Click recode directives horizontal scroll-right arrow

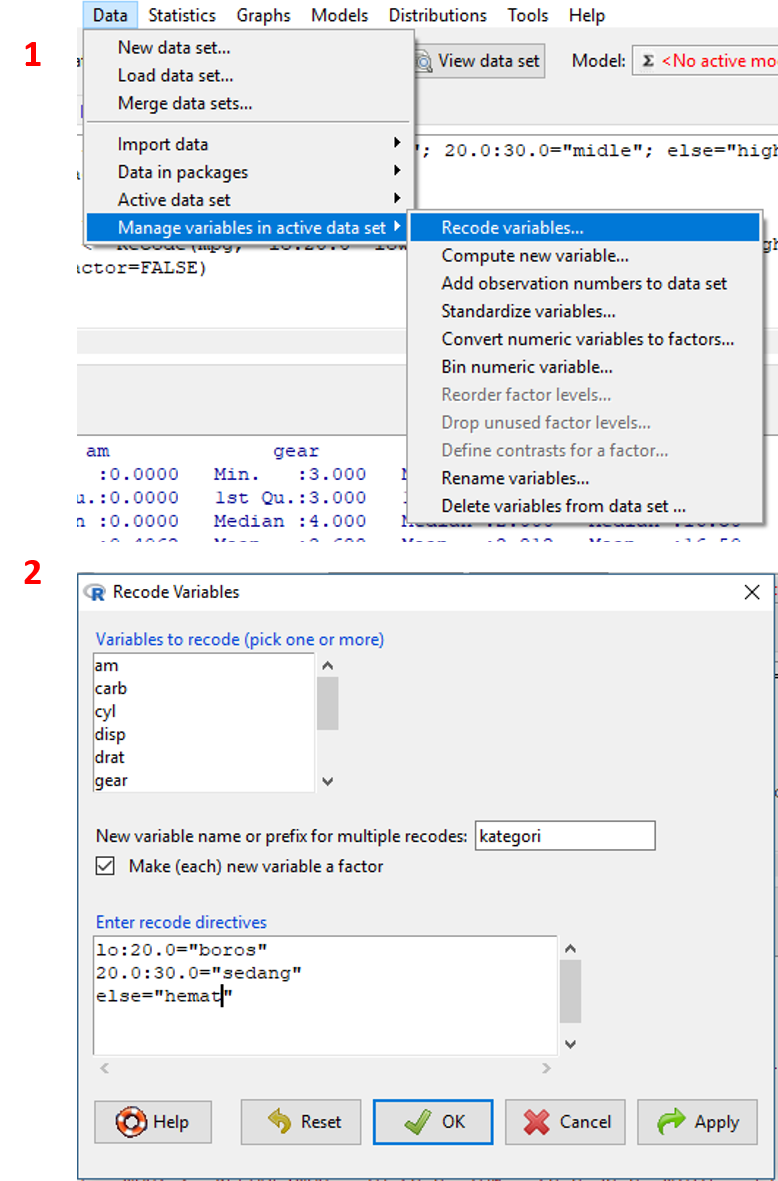click(x=546, y=1068)
